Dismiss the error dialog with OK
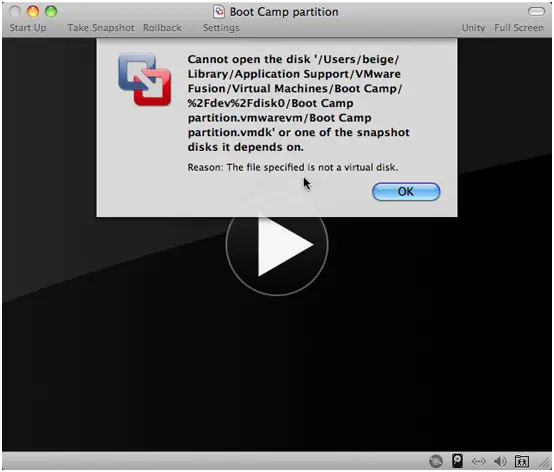 pos(406,192)
